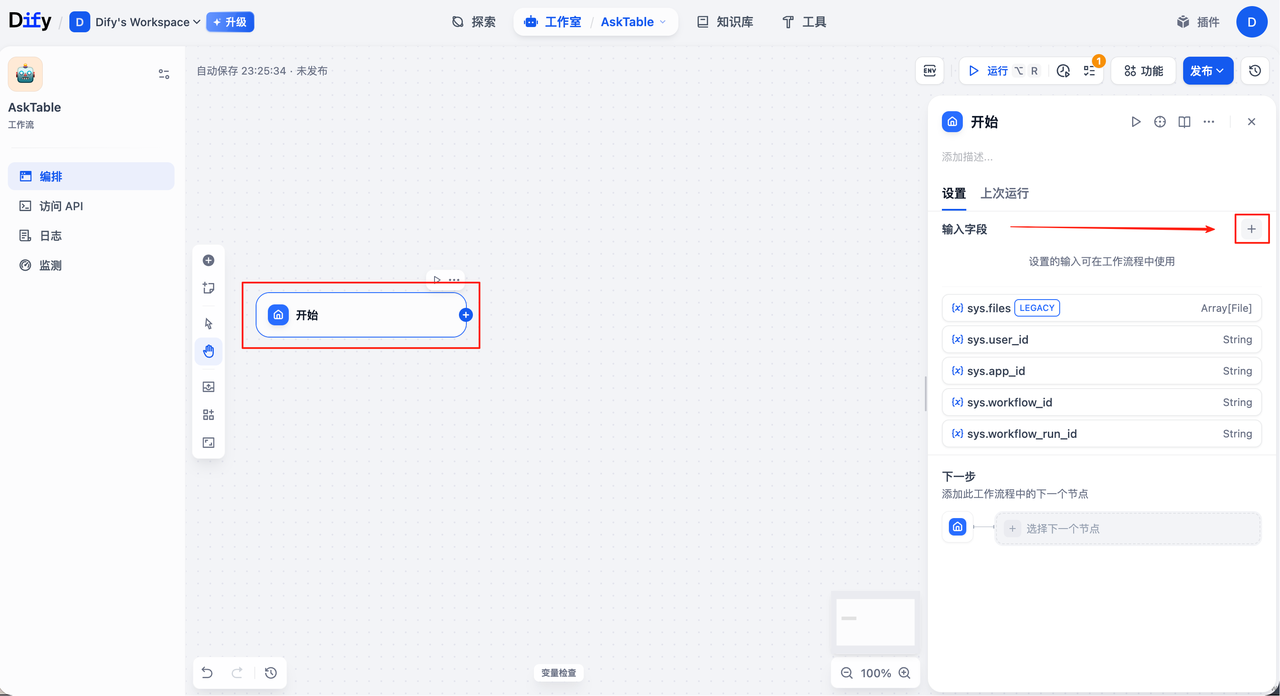Click the add input field plus icon

pos(1251,229)
